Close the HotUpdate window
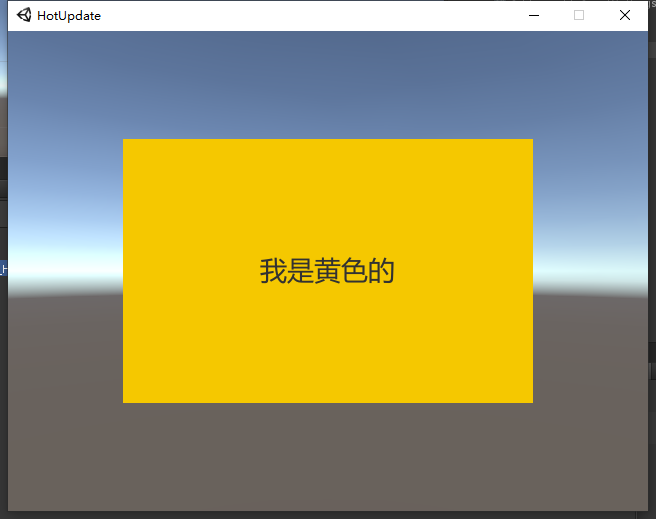The width and height of the screenshot is (656, 519). click(625, 15)
